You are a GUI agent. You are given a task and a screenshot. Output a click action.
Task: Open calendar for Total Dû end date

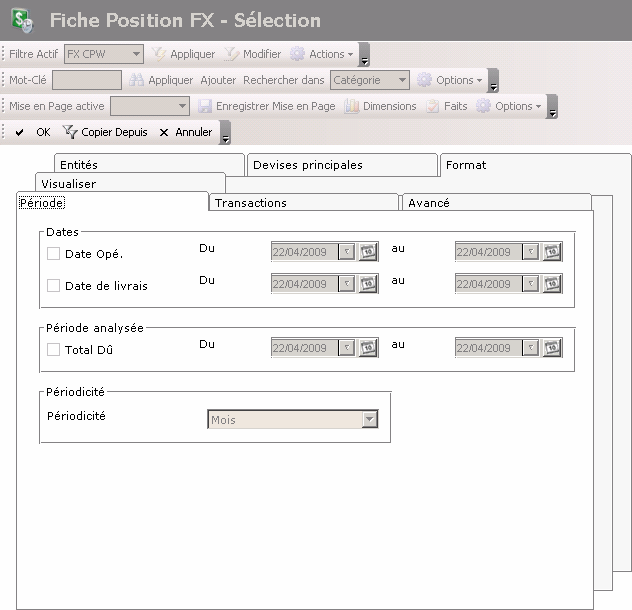(x=552, y=348)
